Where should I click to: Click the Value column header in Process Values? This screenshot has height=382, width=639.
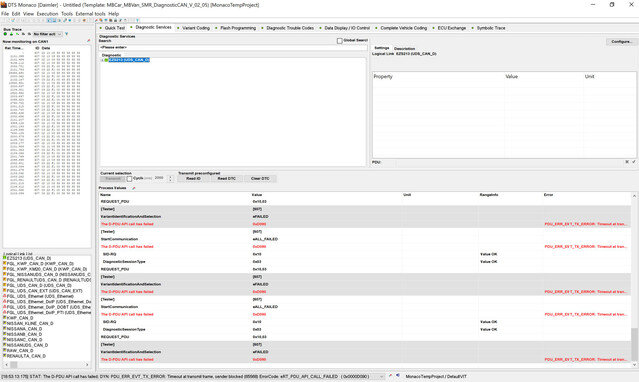pos(257,195)
